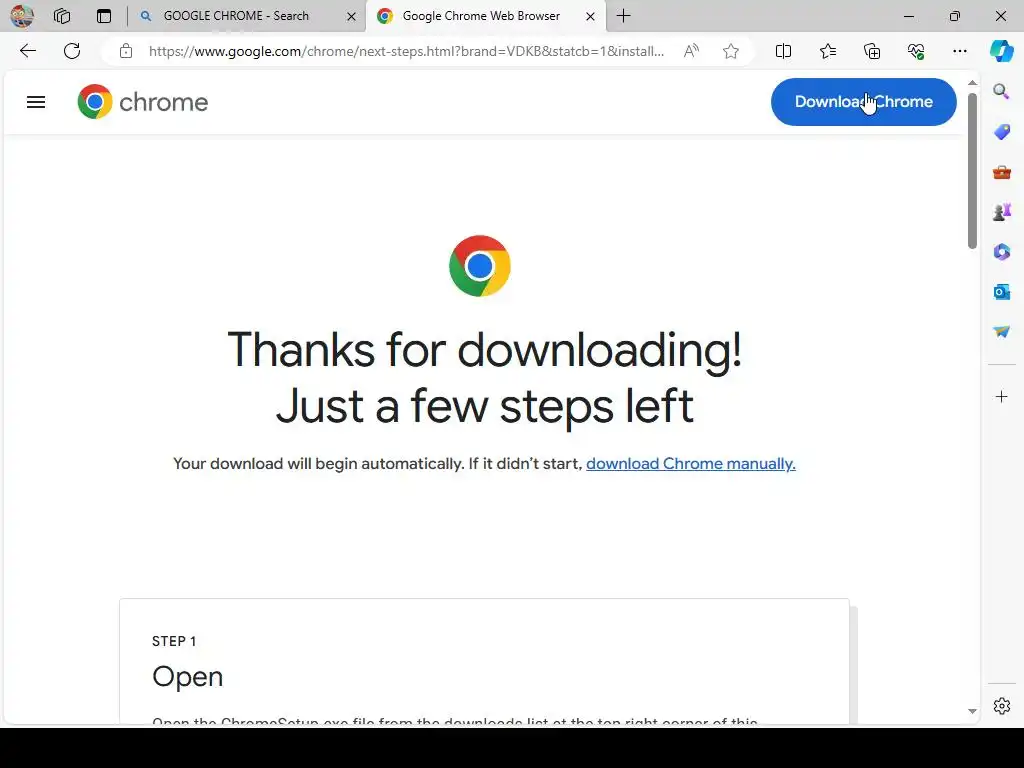The height and width of the screenshot is (768, 1024).
Task: Click the "Open" step heading
Action: click(187, 677)
